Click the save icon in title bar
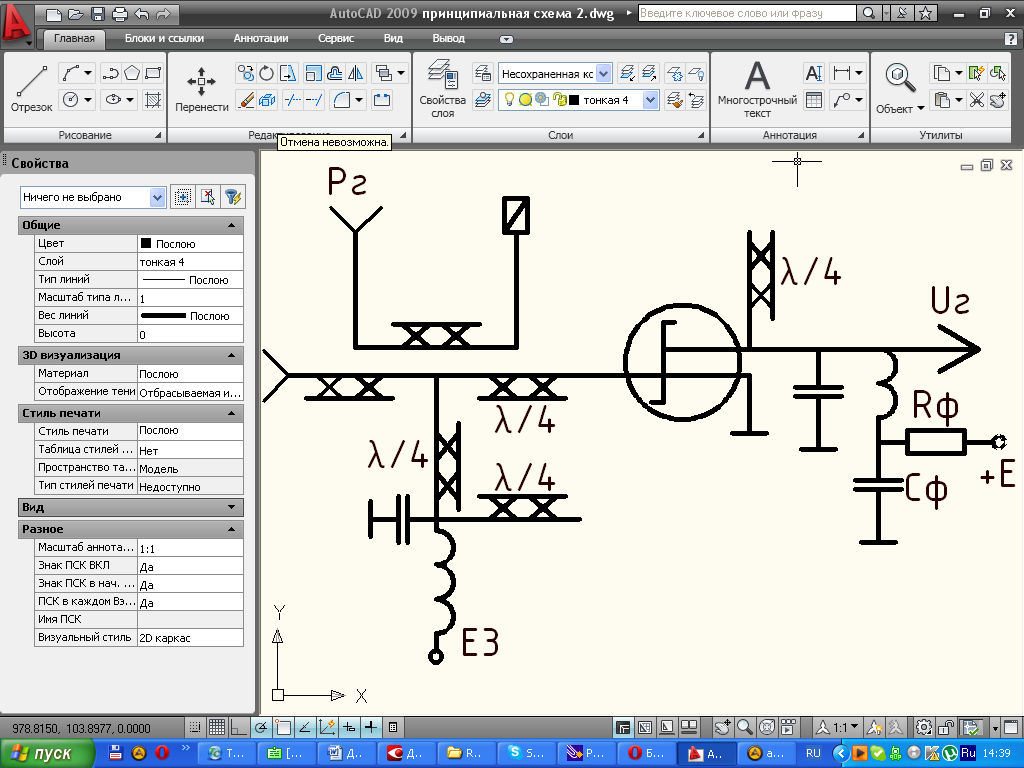This screenshot has width=1024, height=768. click(x=98, y=14)
